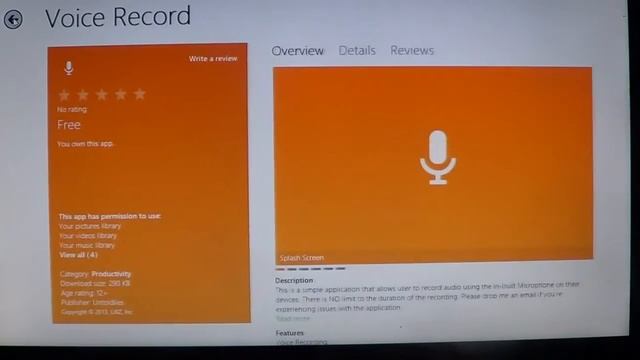
Task: Click the Write a review link
Action: pos(213,59)
